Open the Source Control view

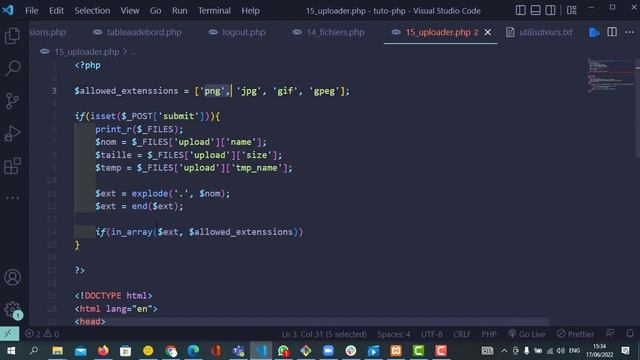[12, 101]
